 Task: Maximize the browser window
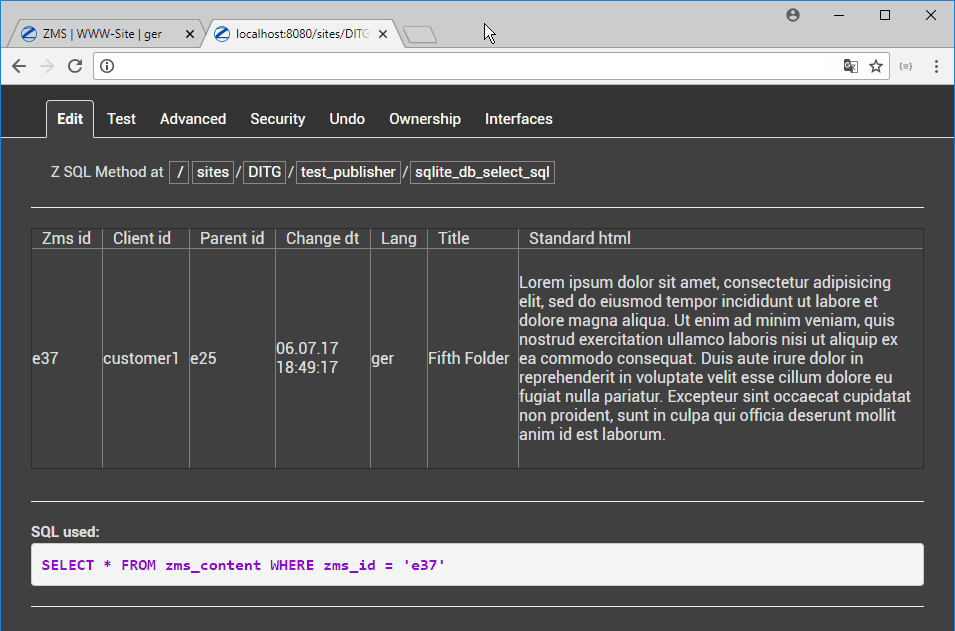(885, 15)
